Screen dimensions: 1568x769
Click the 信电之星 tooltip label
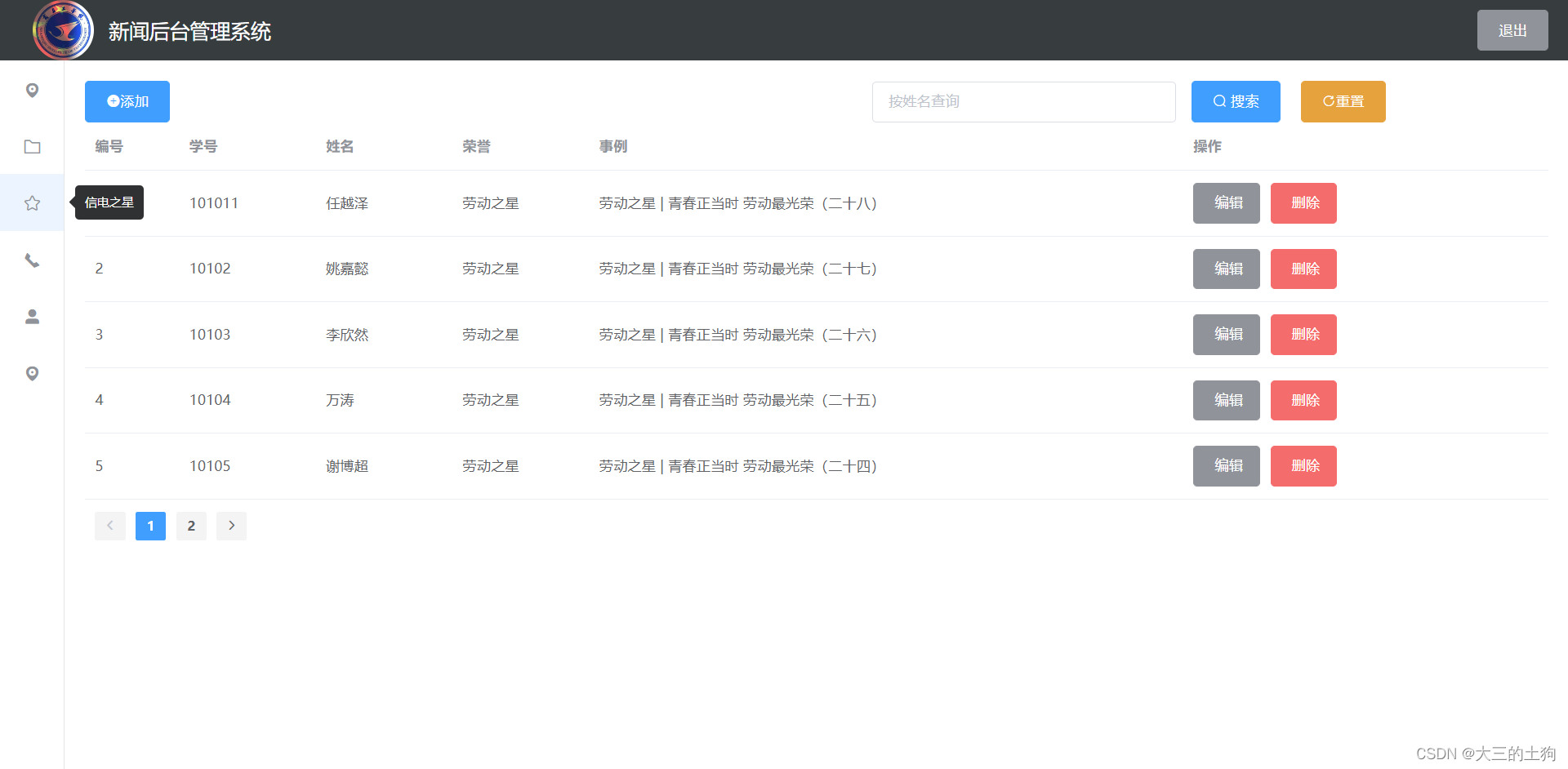(x=109, y=202)
